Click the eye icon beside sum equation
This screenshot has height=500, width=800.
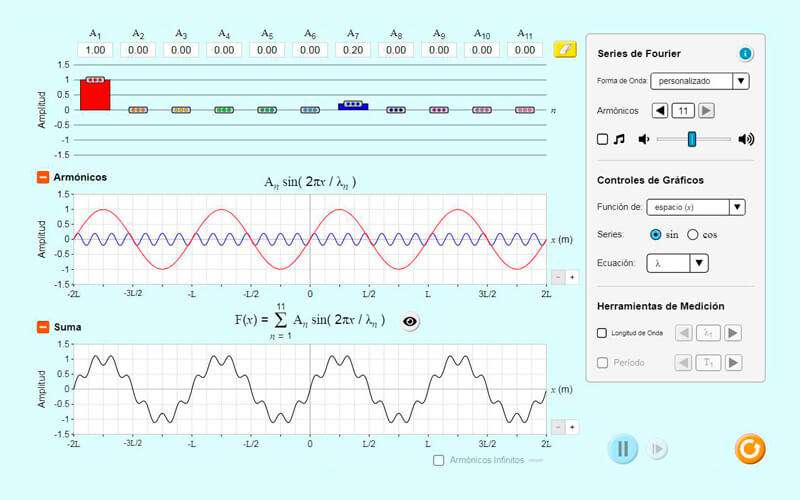click(x=410, y=321)
